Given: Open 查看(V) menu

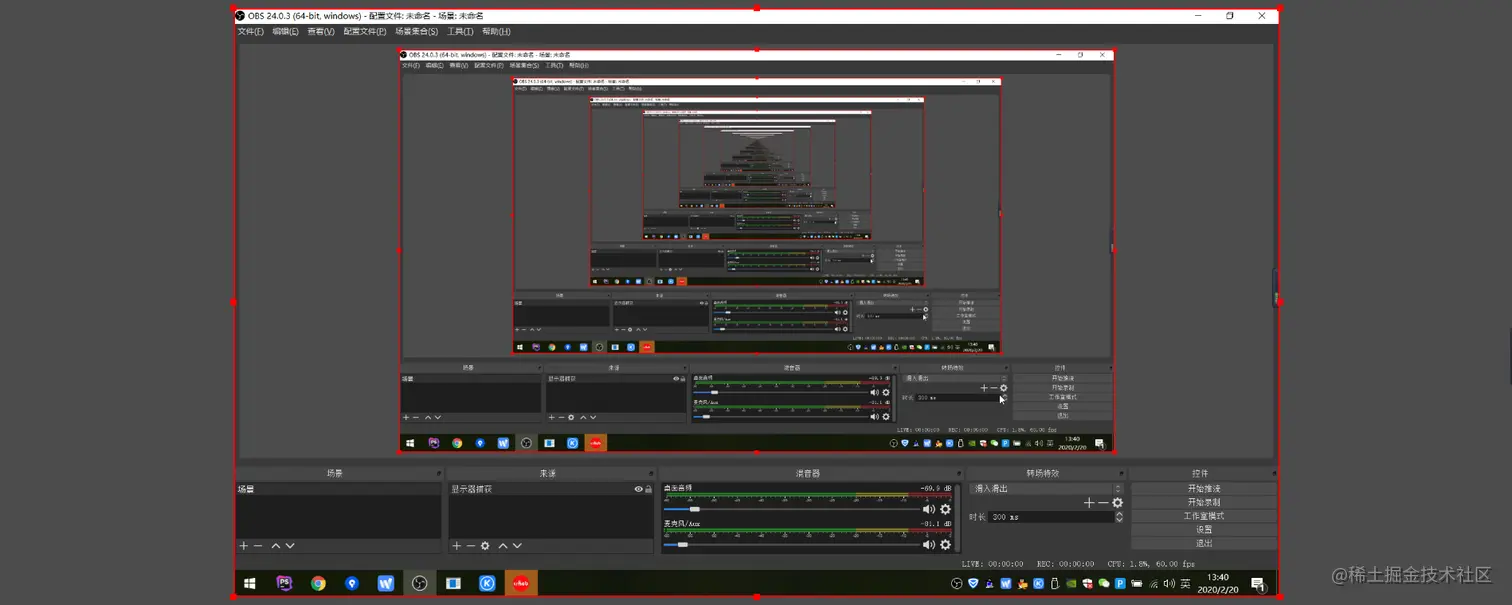Looking at the screenshot, I should [321, 32].
